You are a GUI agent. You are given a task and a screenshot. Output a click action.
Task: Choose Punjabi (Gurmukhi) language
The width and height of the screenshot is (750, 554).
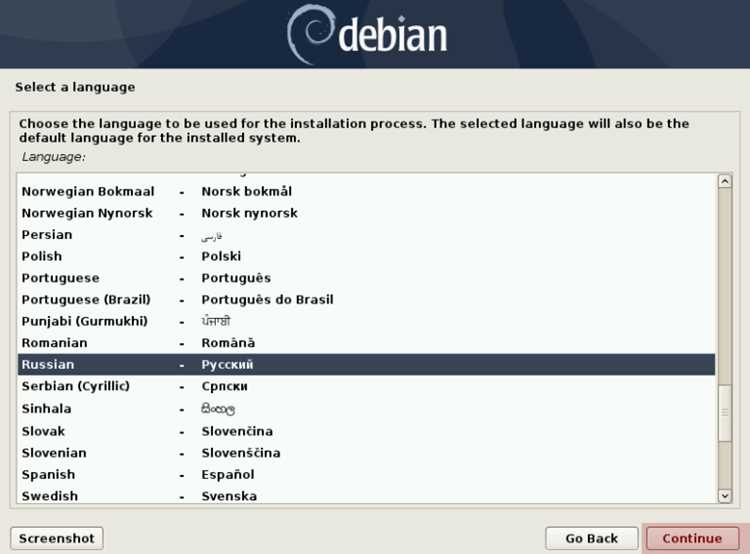click(x=366, y=321)
